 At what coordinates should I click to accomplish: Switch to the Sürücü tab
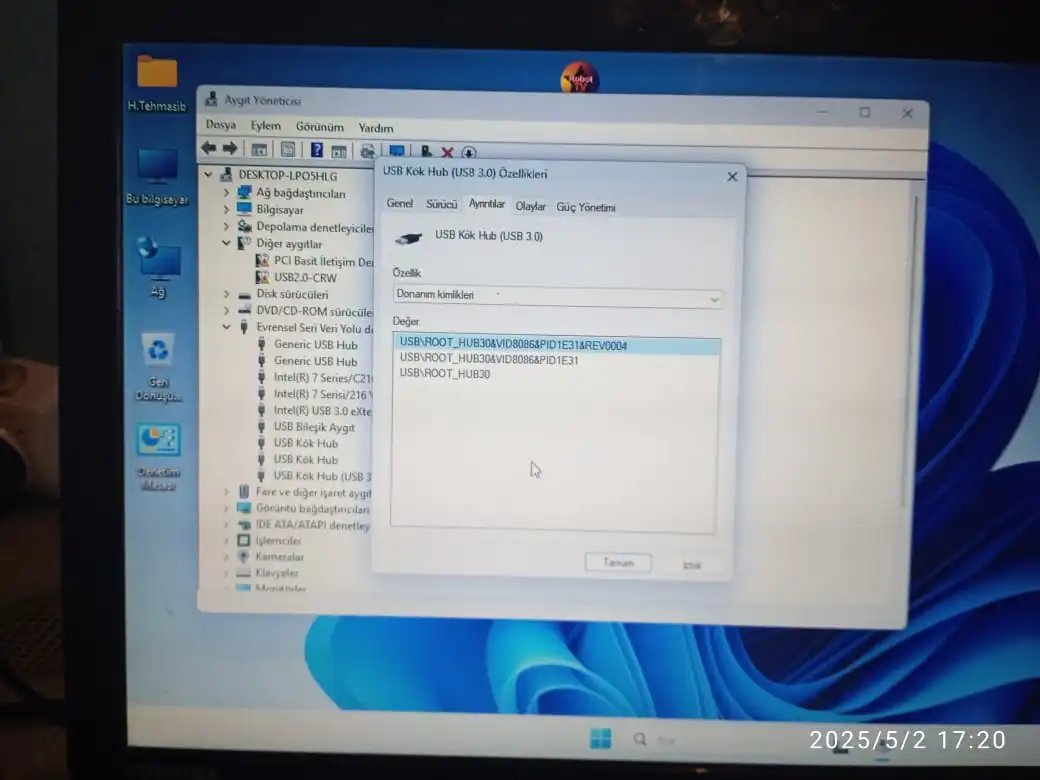click(x=441, y=204)
